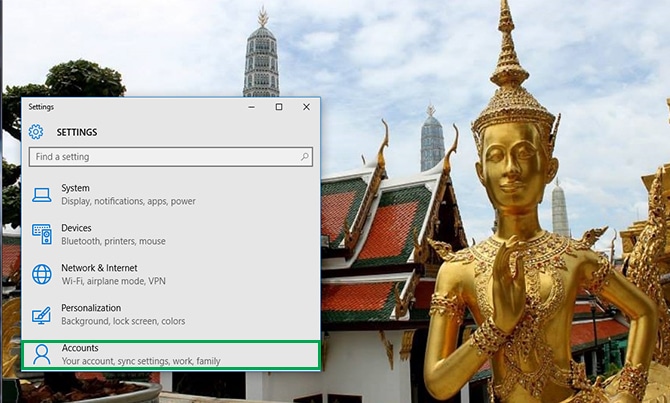
Task: Click 'Display, notifications, apps, power' description
Action: coord(128,201)
